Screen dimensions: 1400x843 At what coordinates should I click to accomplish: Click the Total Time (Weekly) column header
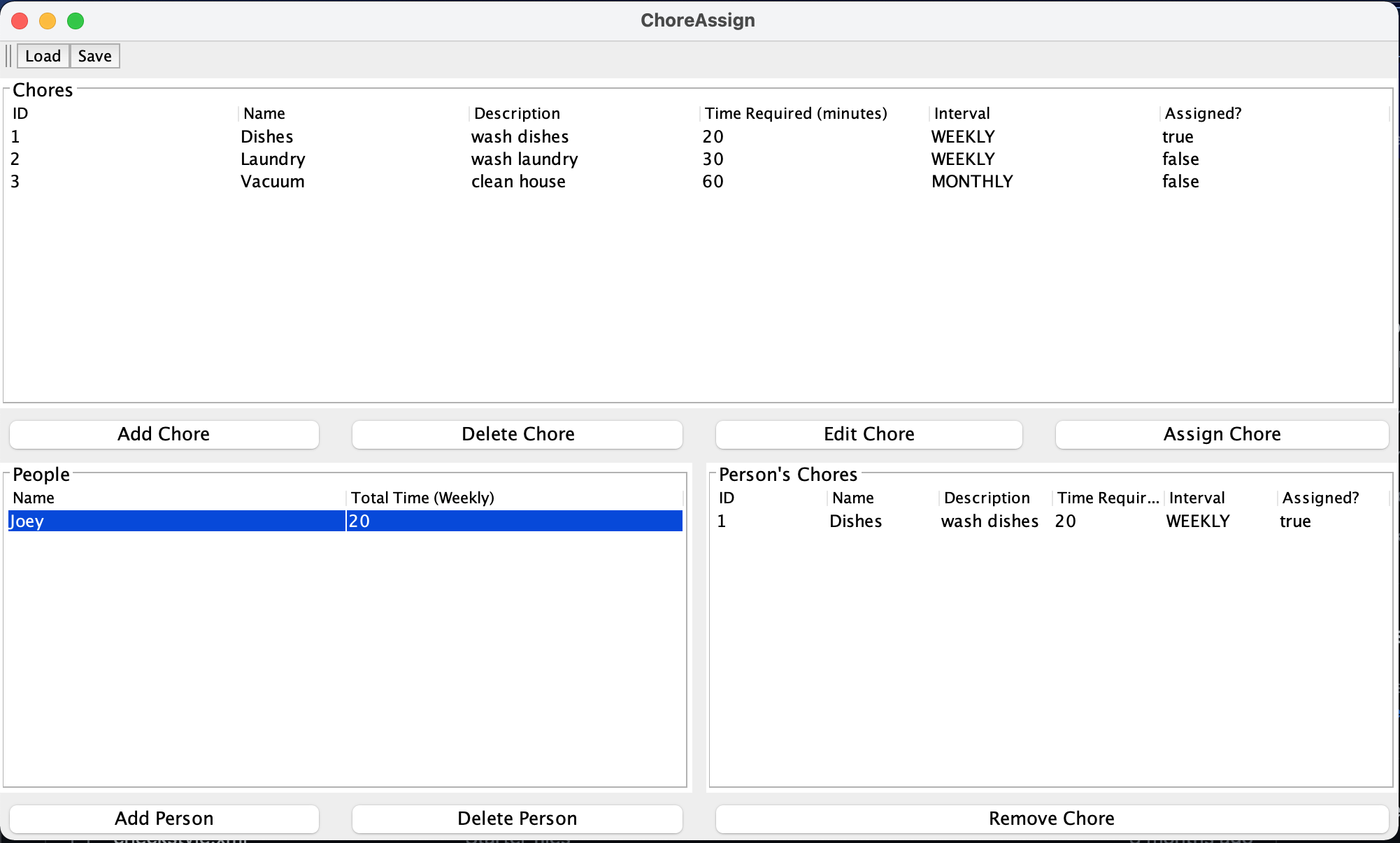423,497
